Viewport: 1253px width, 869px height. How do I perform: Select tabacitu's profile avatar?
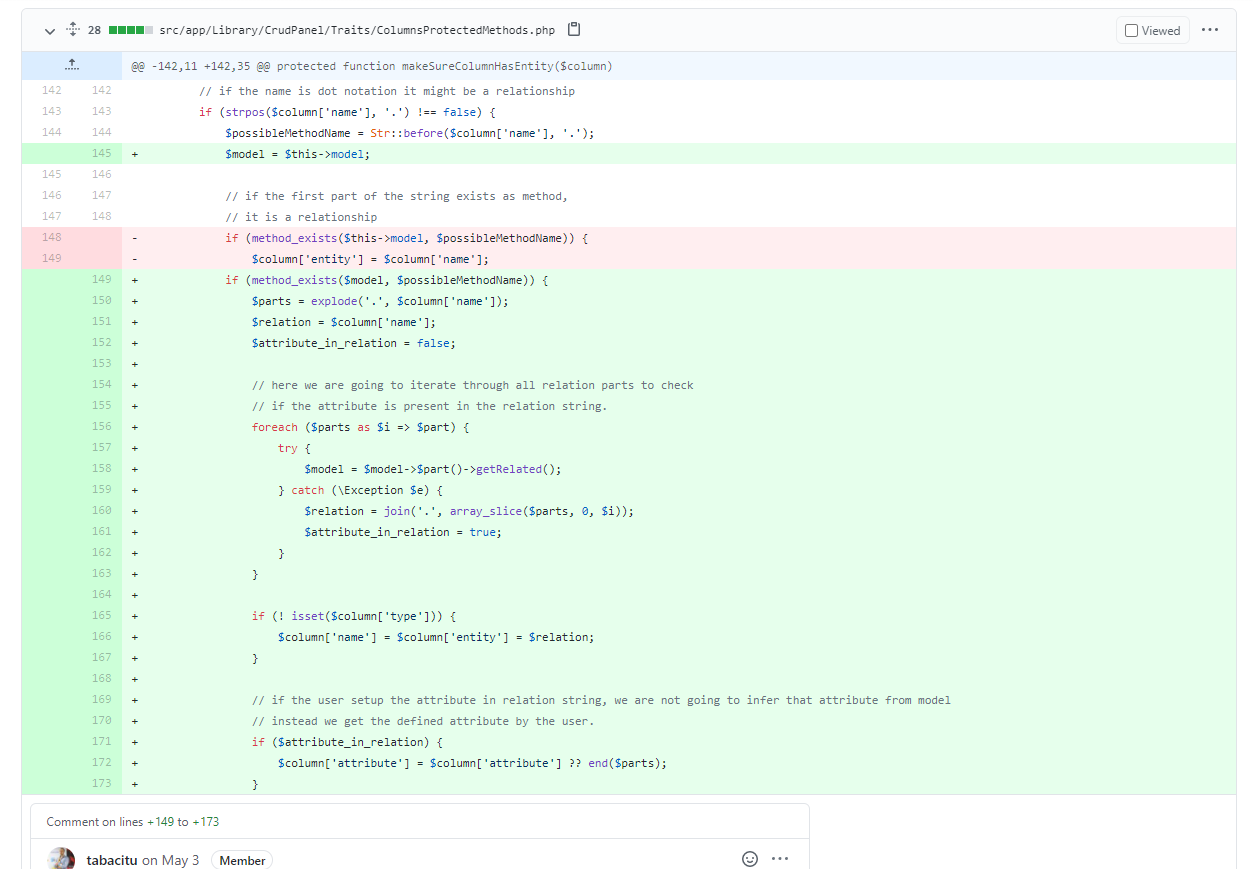pos(61,858)
